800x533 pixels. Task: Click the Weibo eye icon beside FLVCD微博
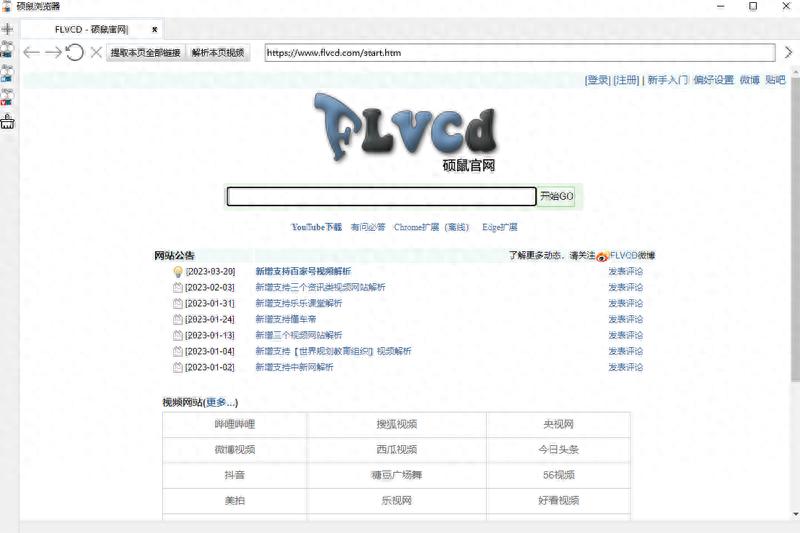(x=603, y=256)
